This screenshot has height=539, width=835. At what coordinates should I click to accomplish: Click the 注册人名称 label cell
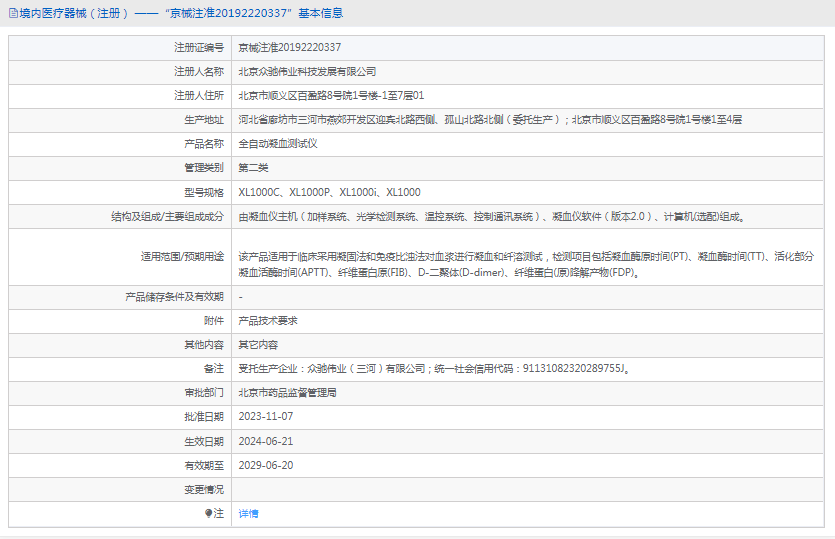click(x=120, y=72)
